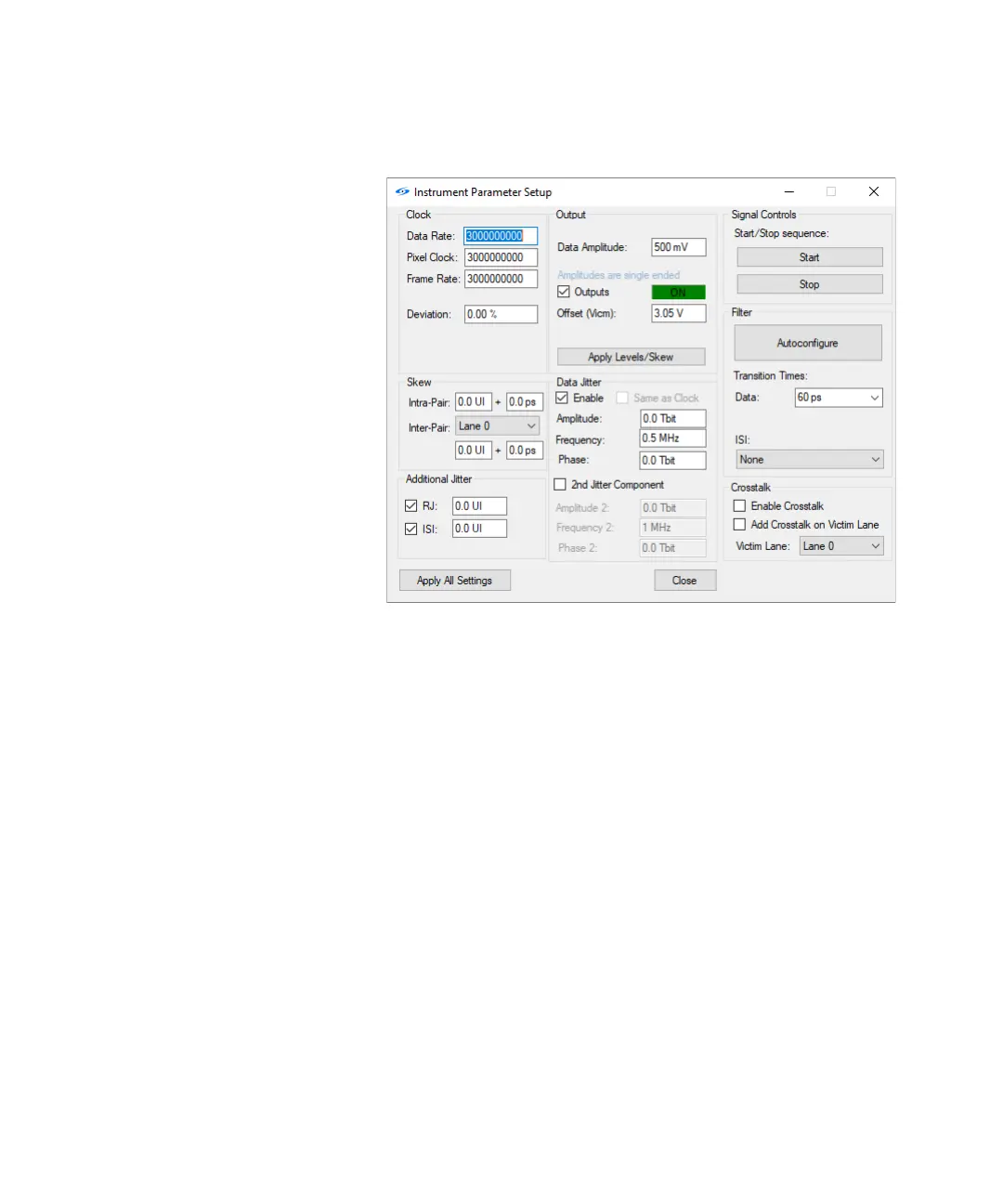Click the disabled Phase 2 field
The image size is (1003, 1204).
tap(673, 548)
